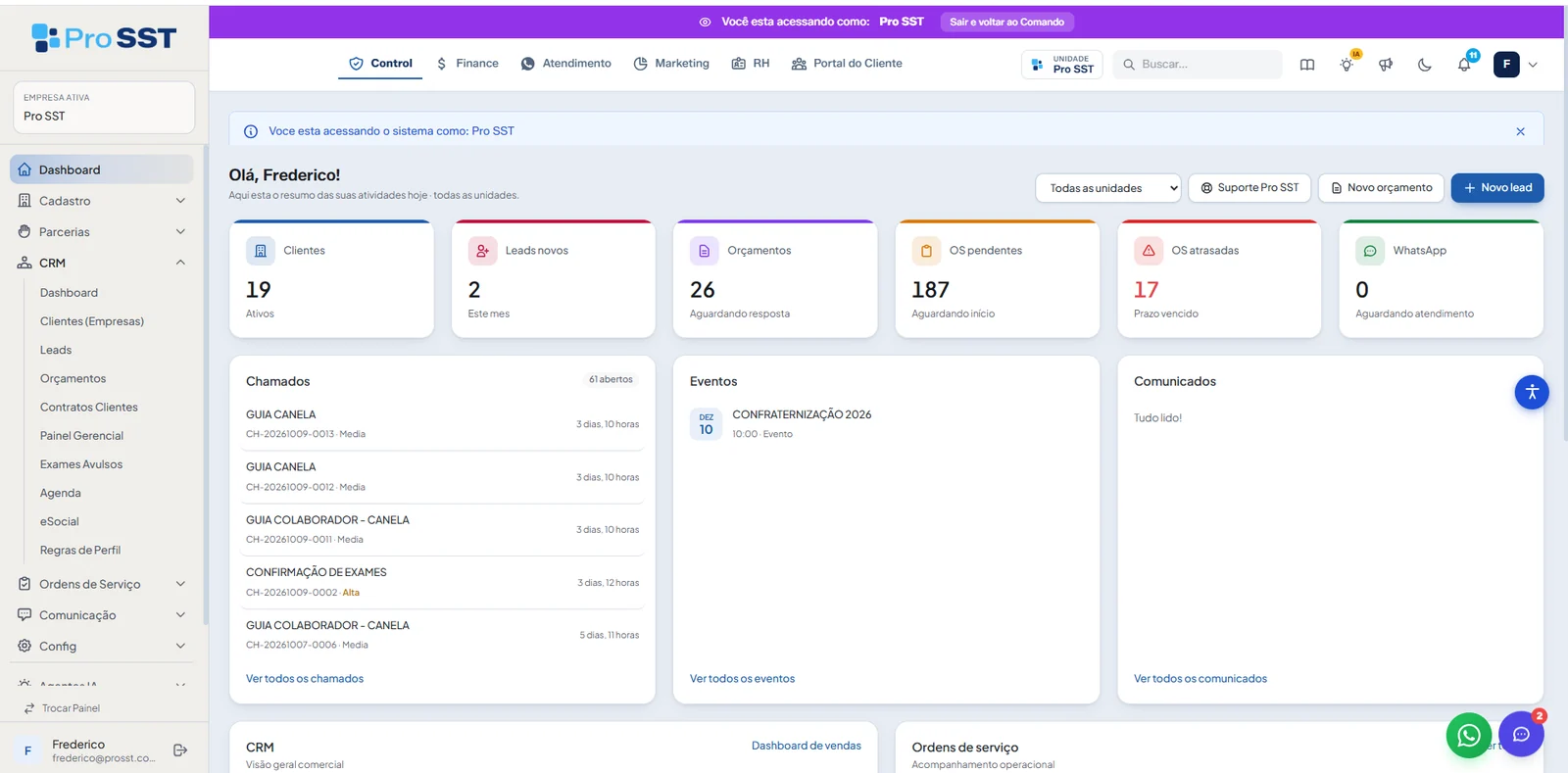Open Ver todos os chamados link
Viewport: 1568px width, 773px height.
pos(305,679)
